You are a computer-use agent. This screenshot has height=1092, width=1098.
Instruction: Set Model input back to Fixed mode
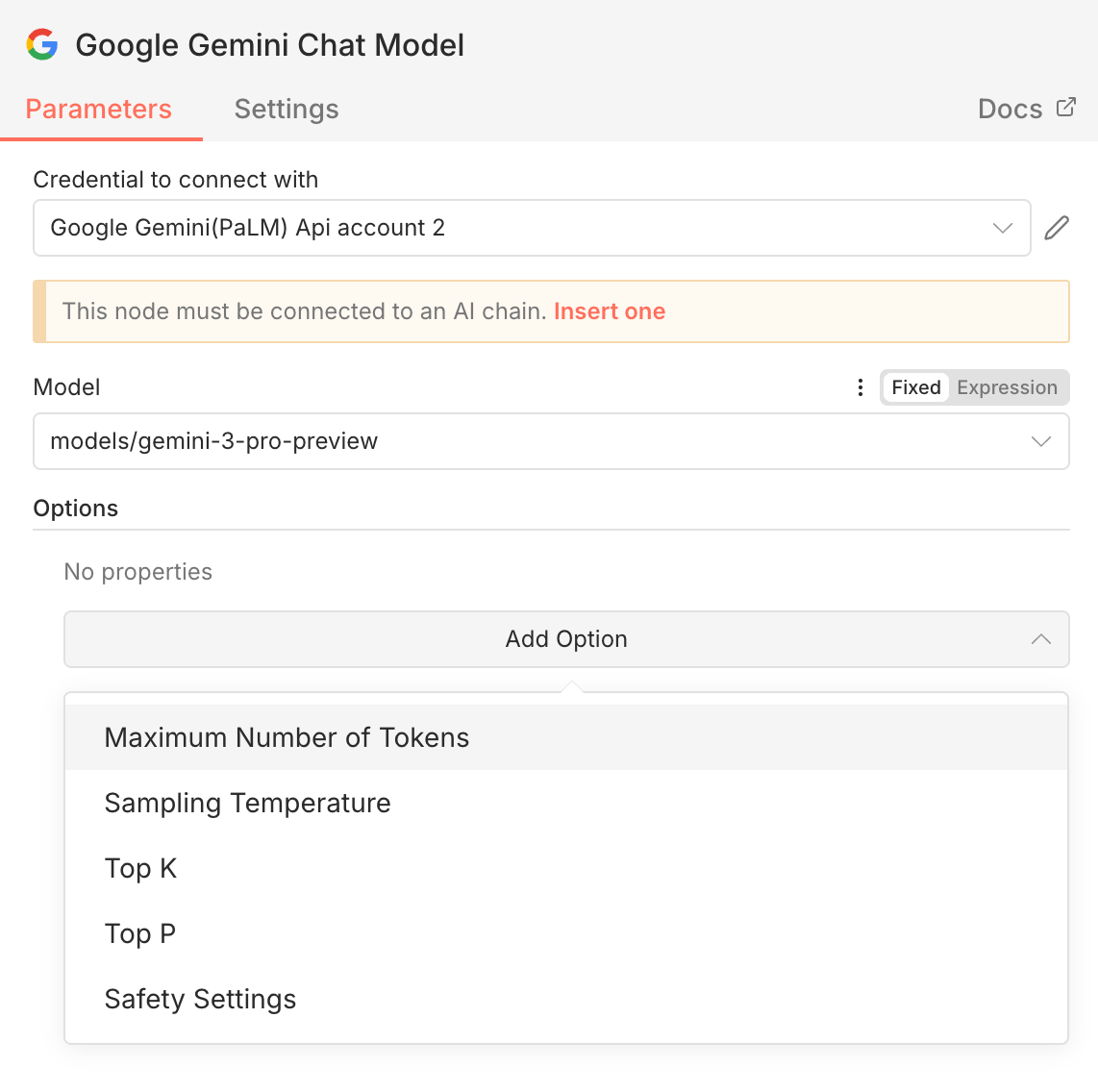(x=915, y=387)
